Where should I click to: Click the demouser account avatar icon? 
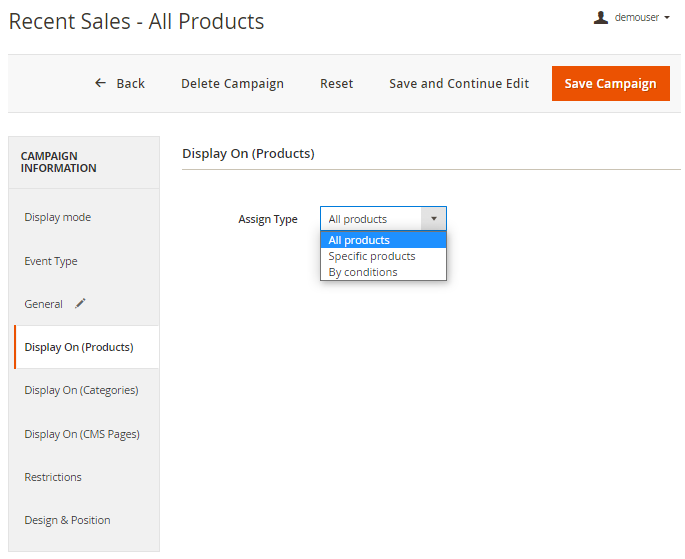click(601, 17)
